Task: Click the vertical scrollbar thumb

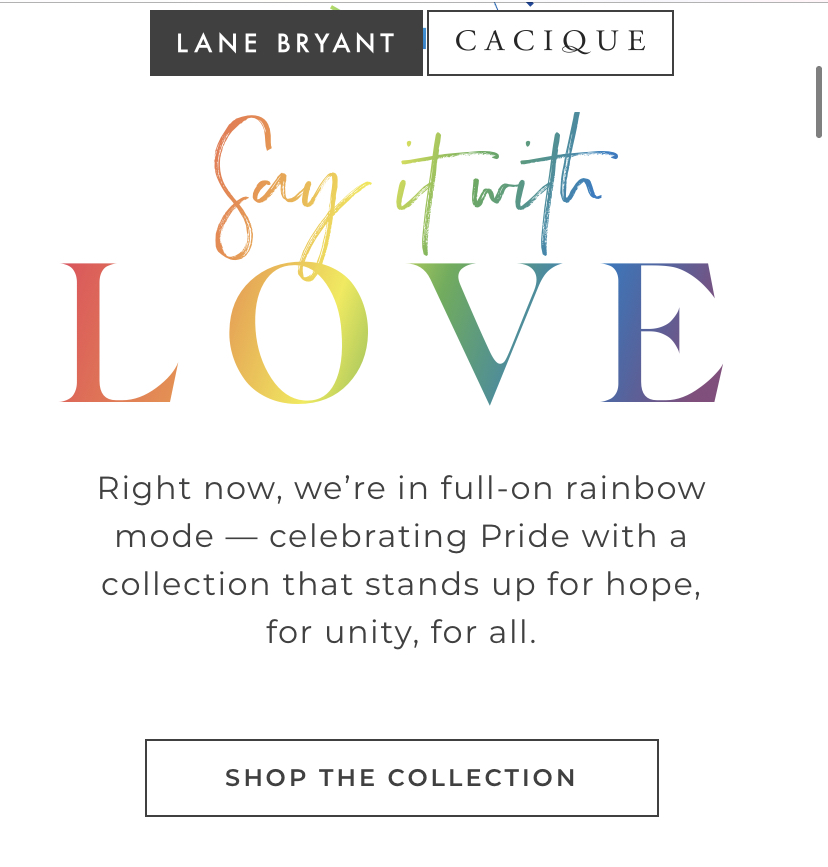Action: click(x=819, y=102)
